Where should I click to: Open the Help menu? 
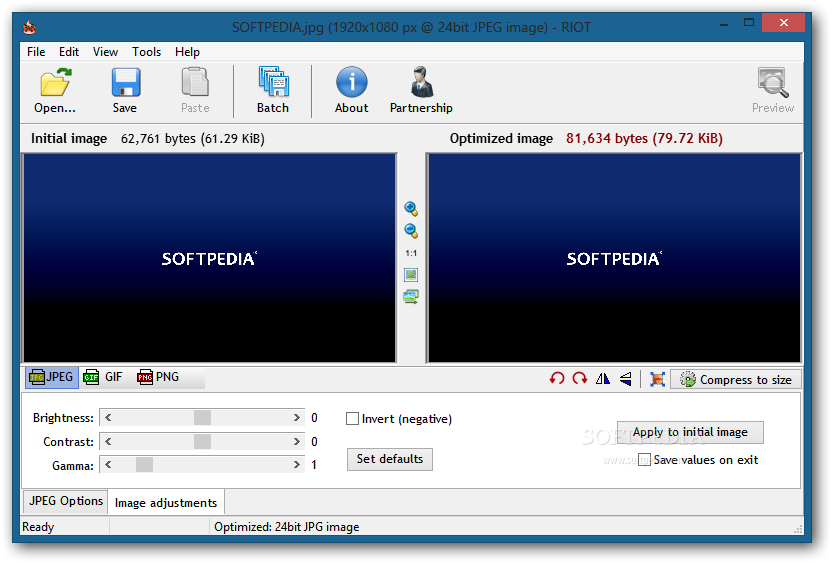pos(187,52)
